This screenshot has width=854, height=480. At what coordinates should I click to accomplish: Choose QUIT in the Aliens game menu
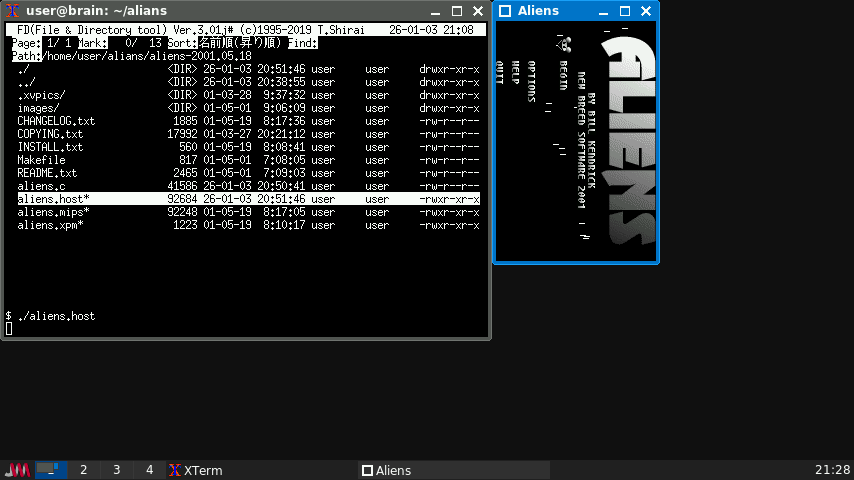(x=499, y=73)
